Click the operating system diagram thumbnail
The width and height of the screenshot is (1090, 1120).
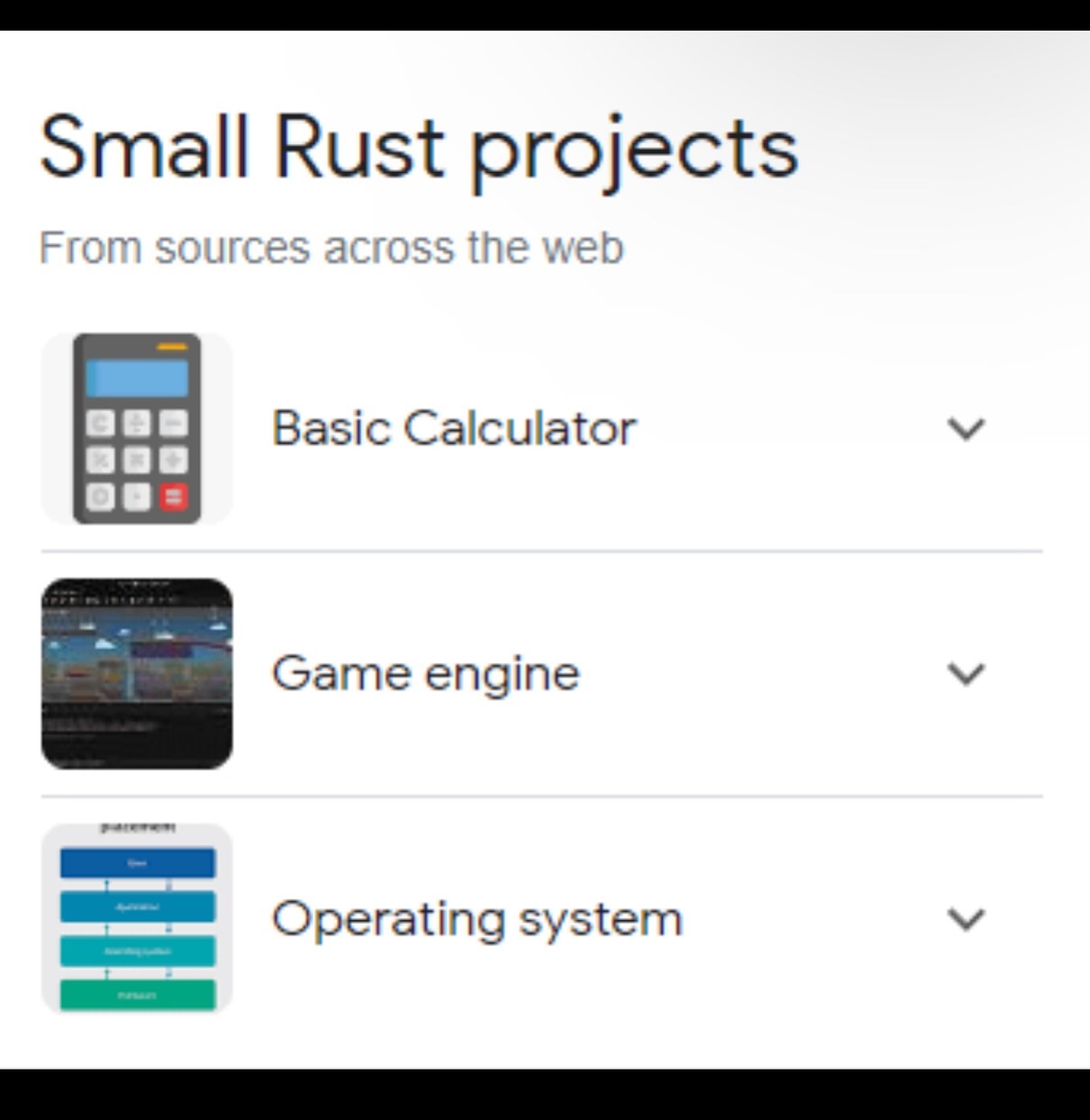pyautogui.click(x=137, y=918)
